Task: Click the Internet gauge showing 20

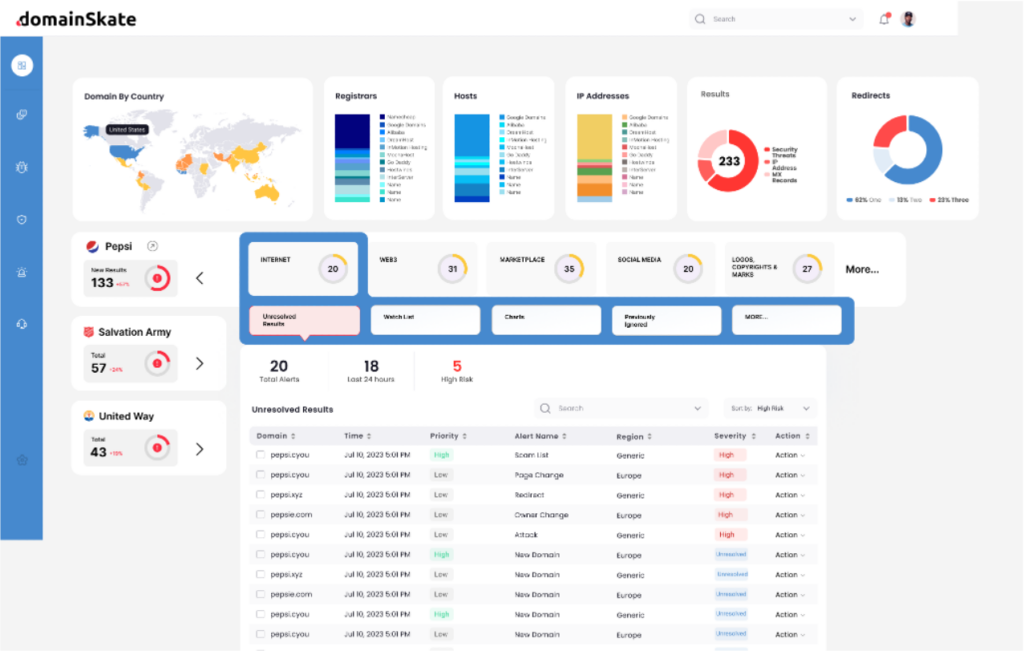Action: 333,268
